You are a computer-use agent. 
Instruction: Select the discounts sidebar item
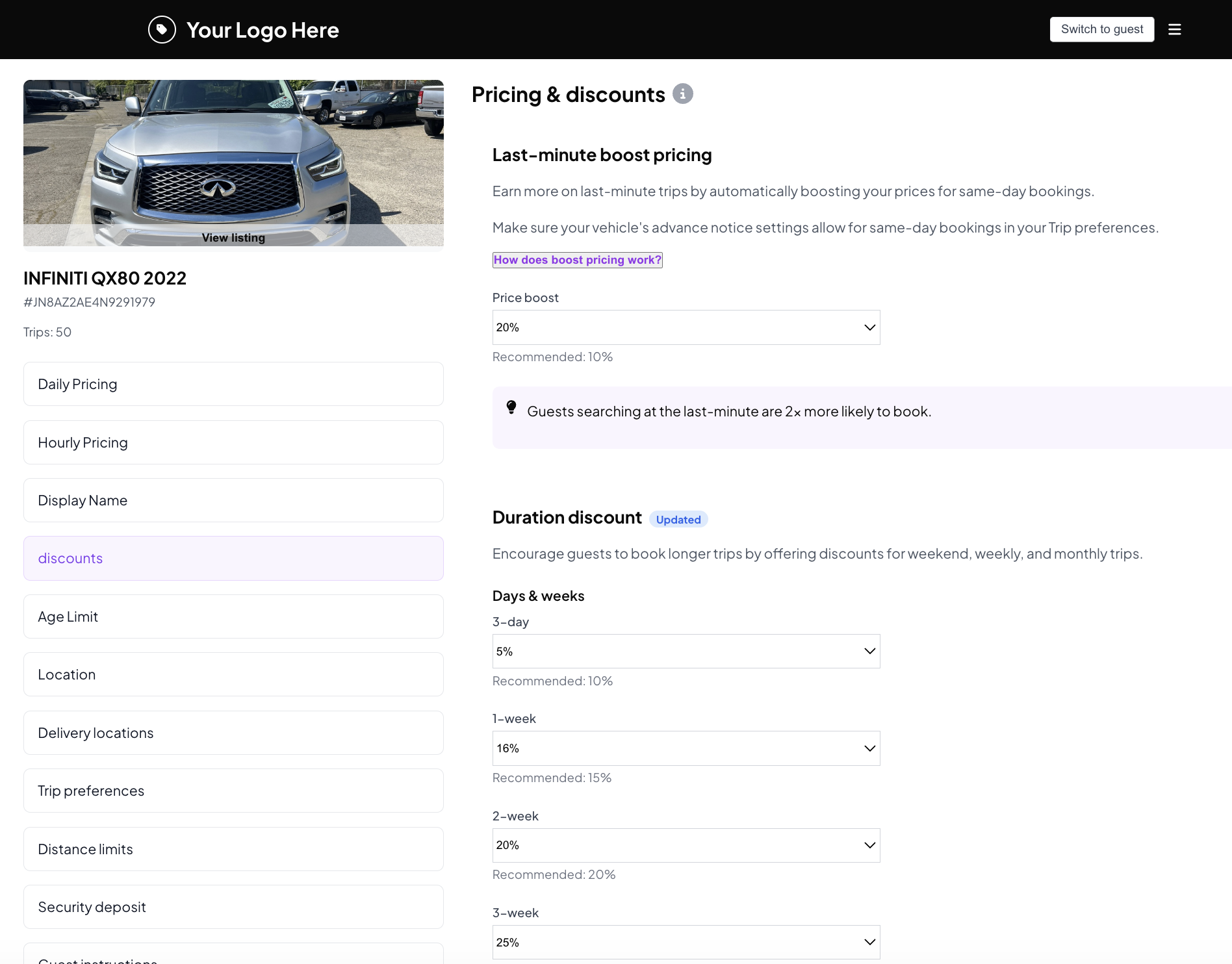pos(233,558)
